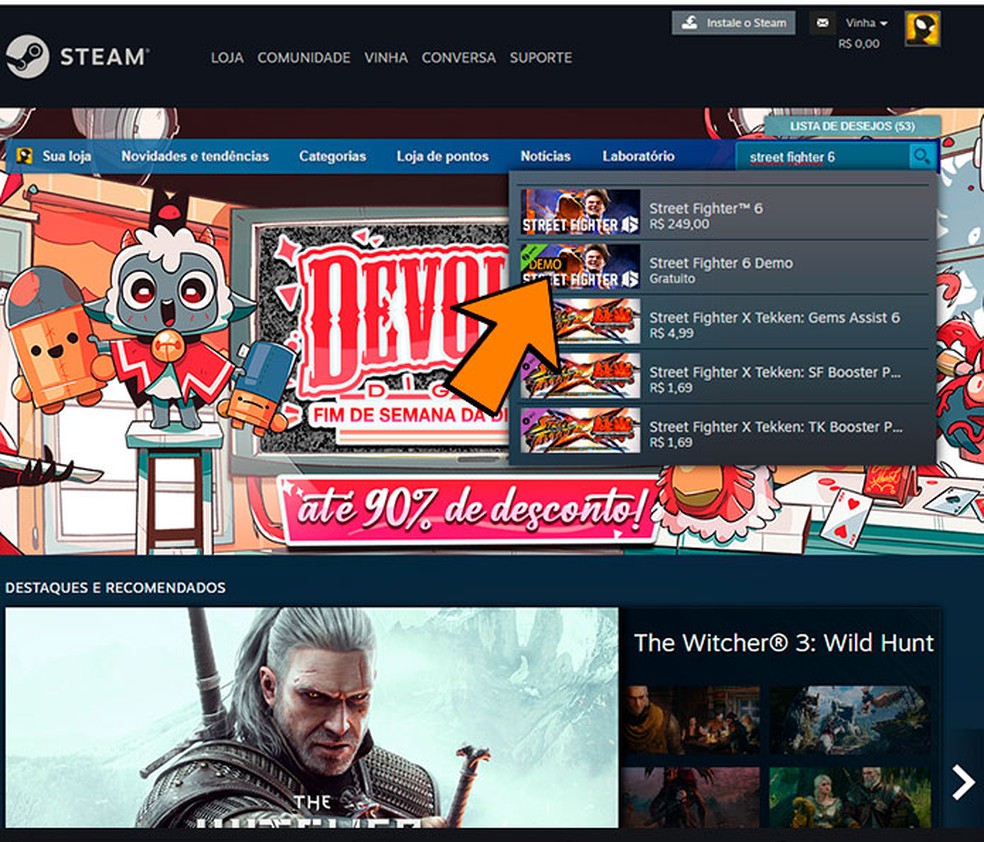
Task: Click the search field with street fighter 6
Action: click(x=820, y=157)
